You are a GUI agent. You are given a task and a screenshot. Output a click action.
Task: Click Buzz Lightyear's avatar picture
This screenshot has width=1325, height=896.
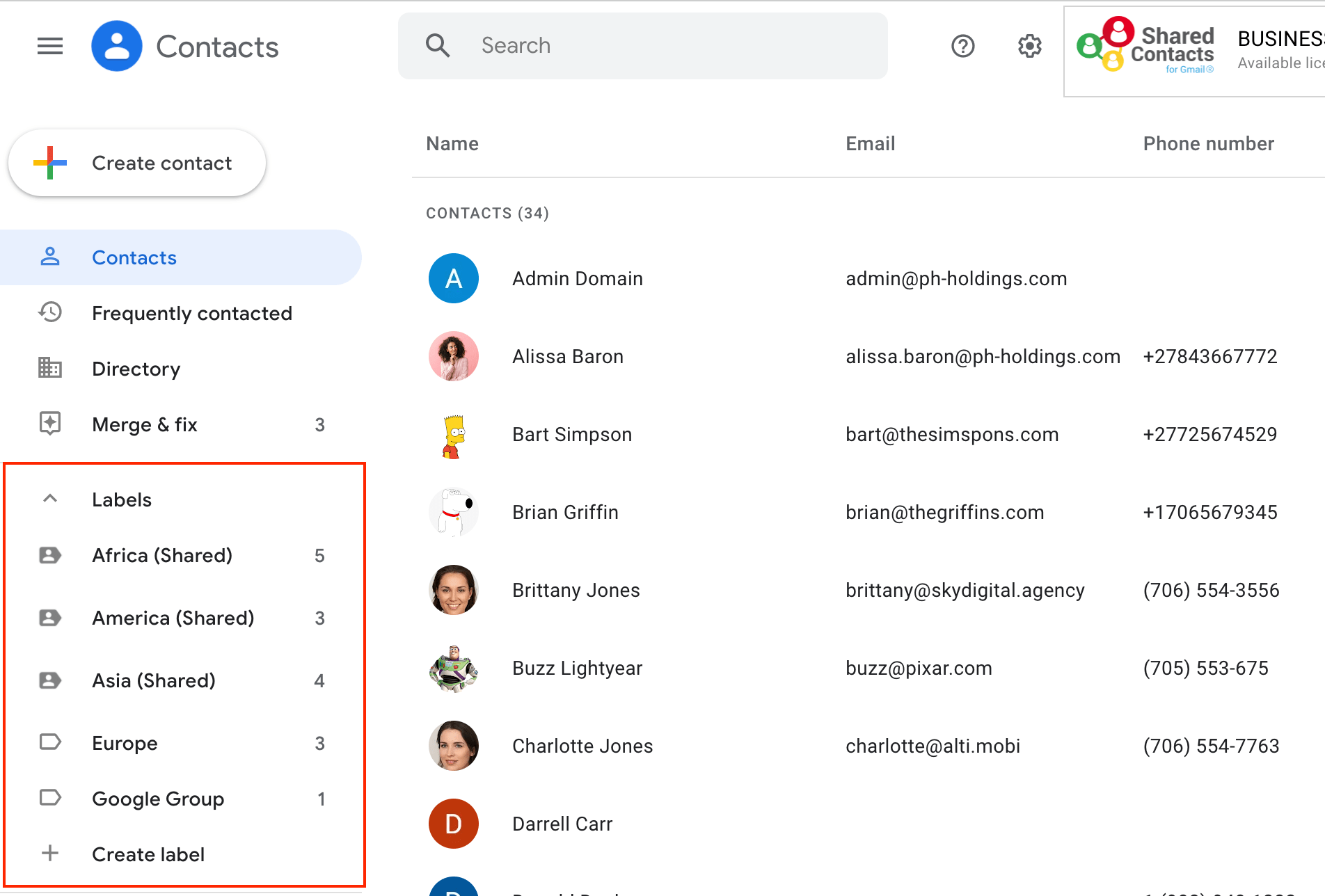[454, 669]
